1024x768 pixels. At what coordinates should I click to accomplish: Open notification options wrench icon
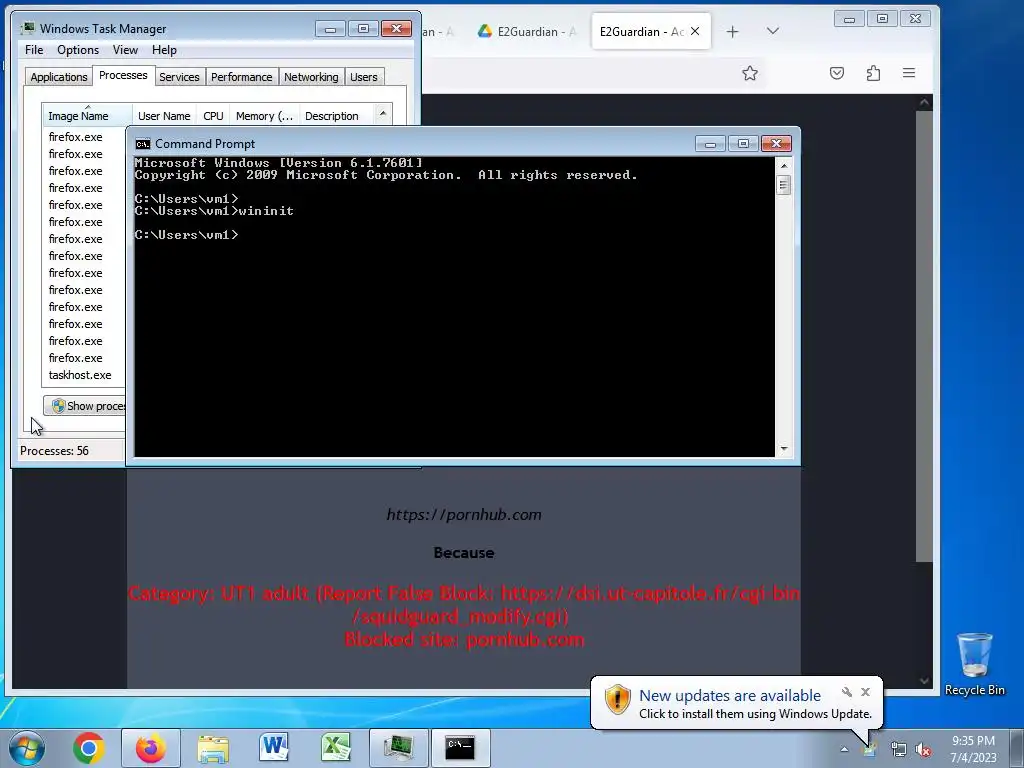847,692
